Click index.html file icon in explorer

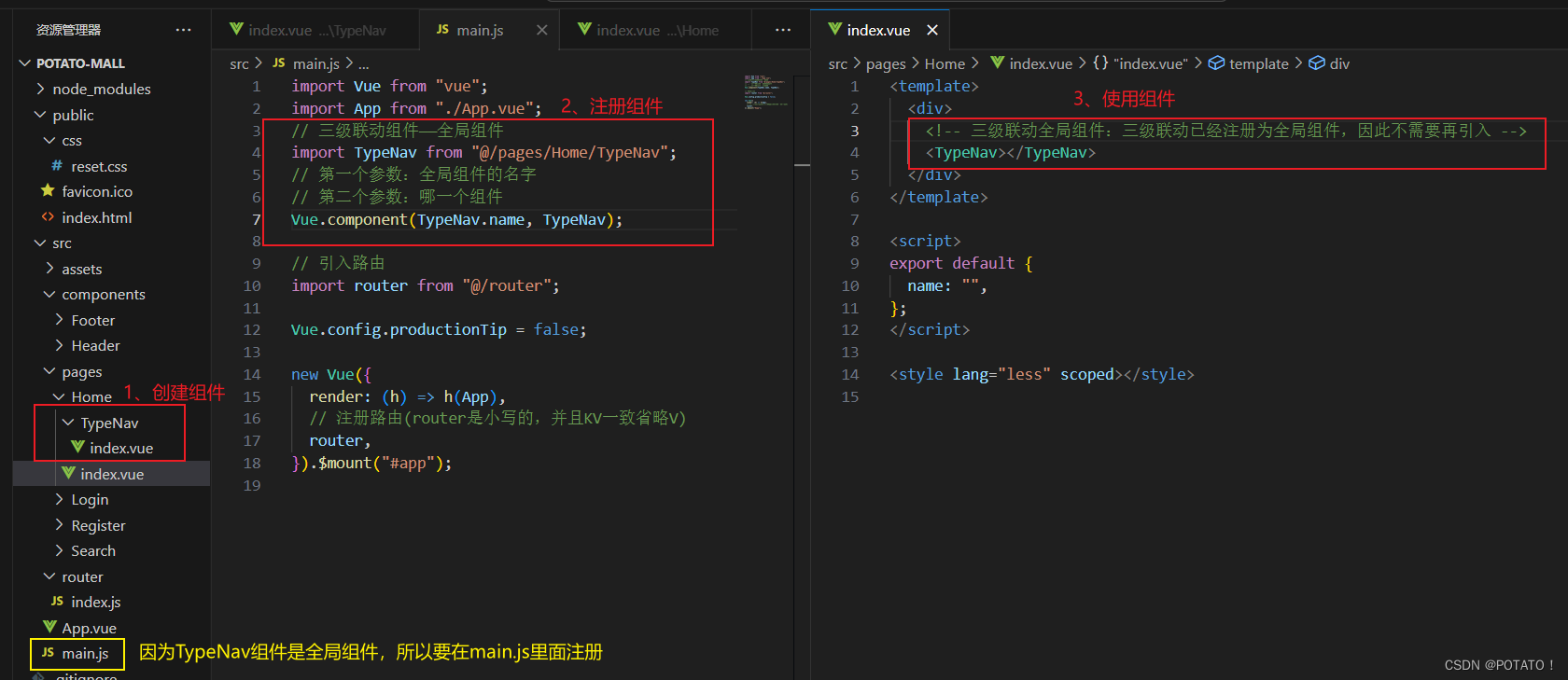48,216
